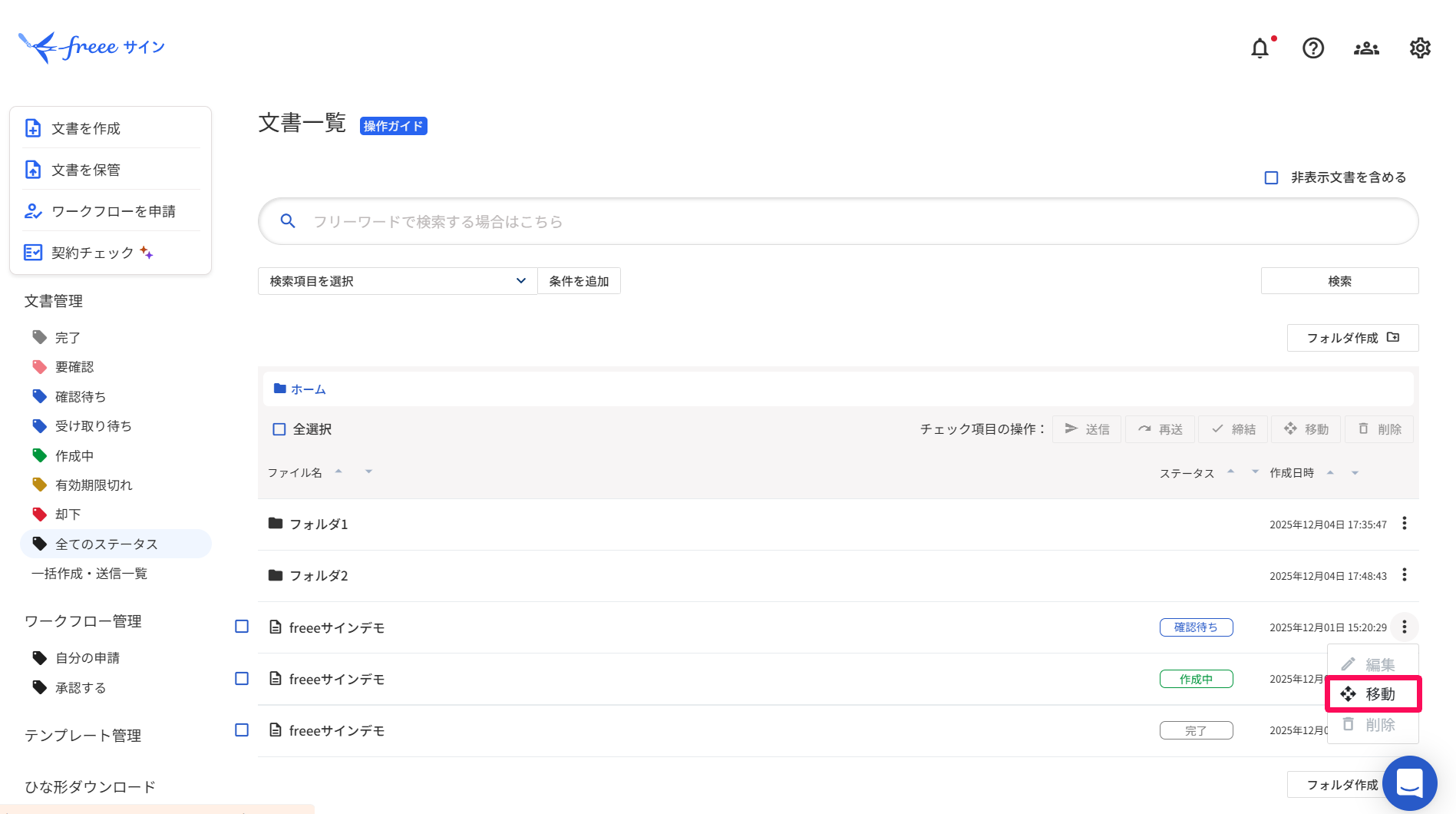Open 受け取り待ち in the sidebar
Viewport: 1456px width, 814px height.
pyautogui.click(x=94, y=425)
